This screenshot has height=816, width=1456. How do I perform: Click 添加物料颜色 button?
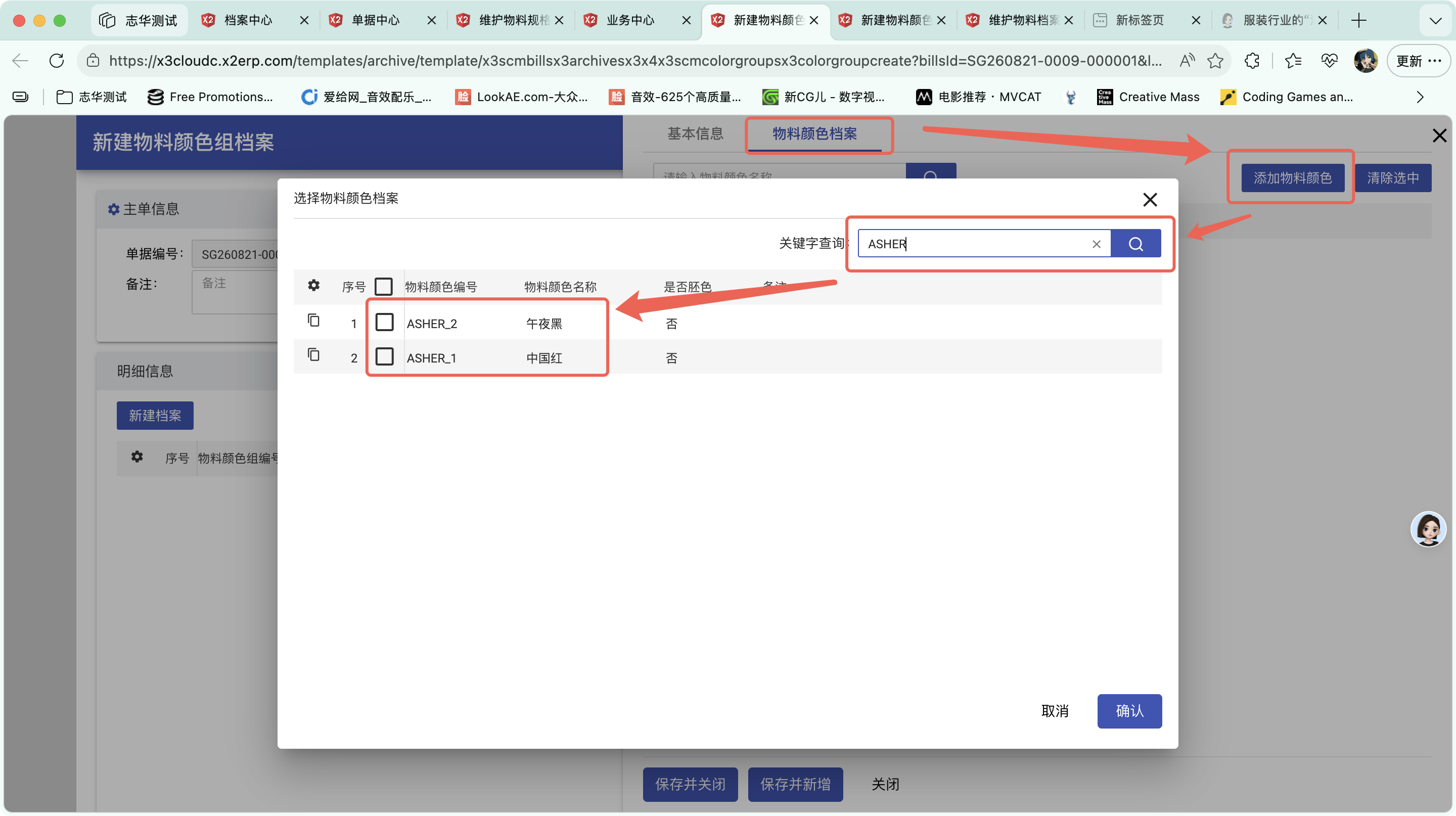[1293, 178]
